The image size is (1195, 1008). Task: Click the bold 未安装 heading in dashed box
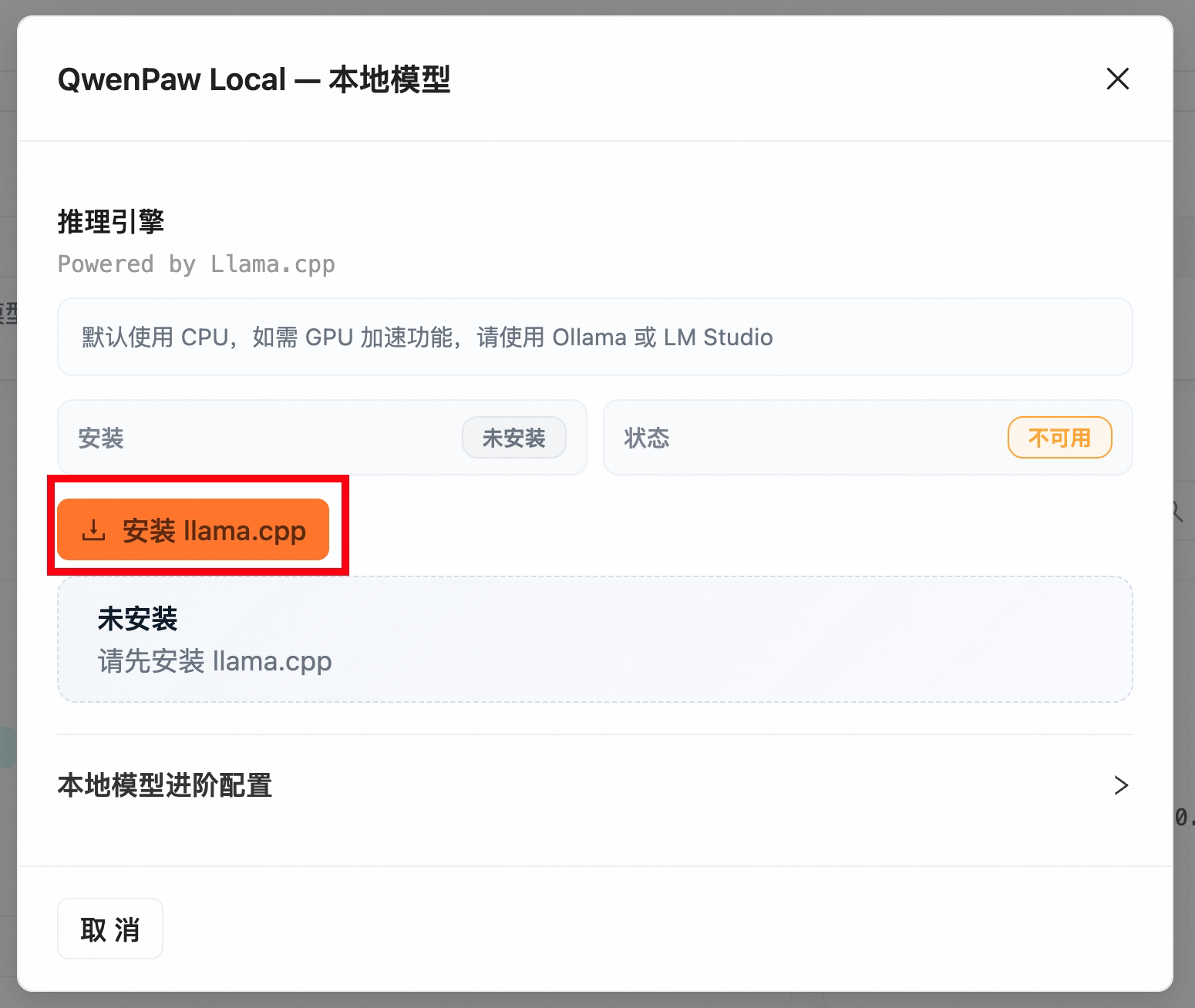point(138,619)
